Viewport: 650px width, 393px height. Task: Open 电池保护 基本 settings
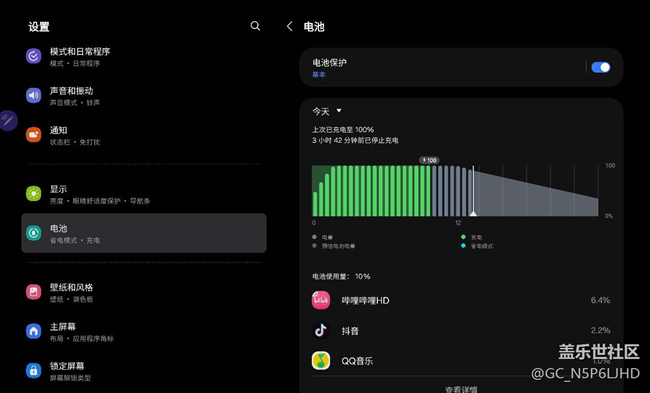(444, 68)
